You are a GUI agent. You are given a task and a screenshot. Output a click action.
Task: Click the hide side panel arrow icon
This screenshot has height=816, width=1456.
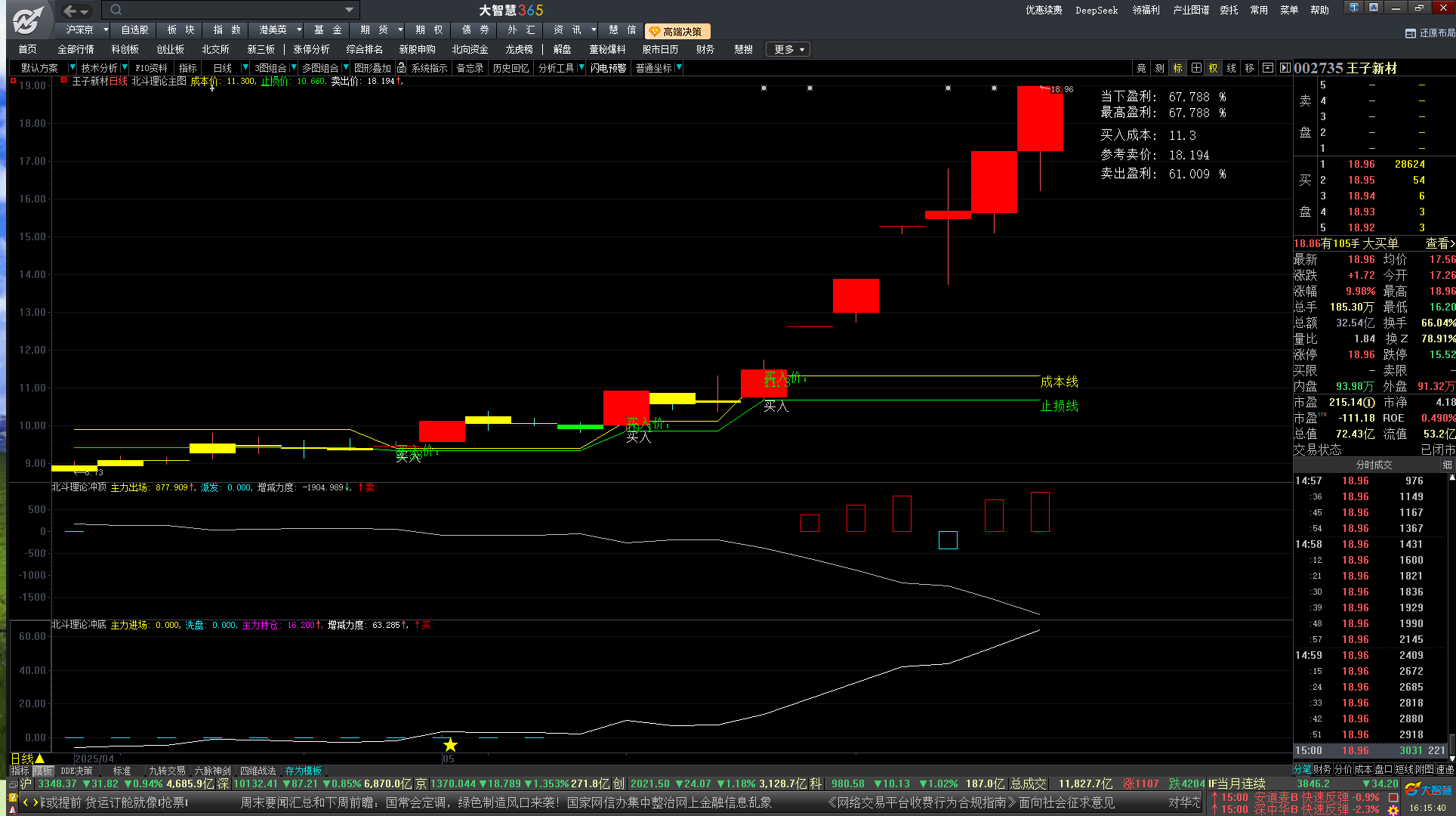pos(1285,68)
